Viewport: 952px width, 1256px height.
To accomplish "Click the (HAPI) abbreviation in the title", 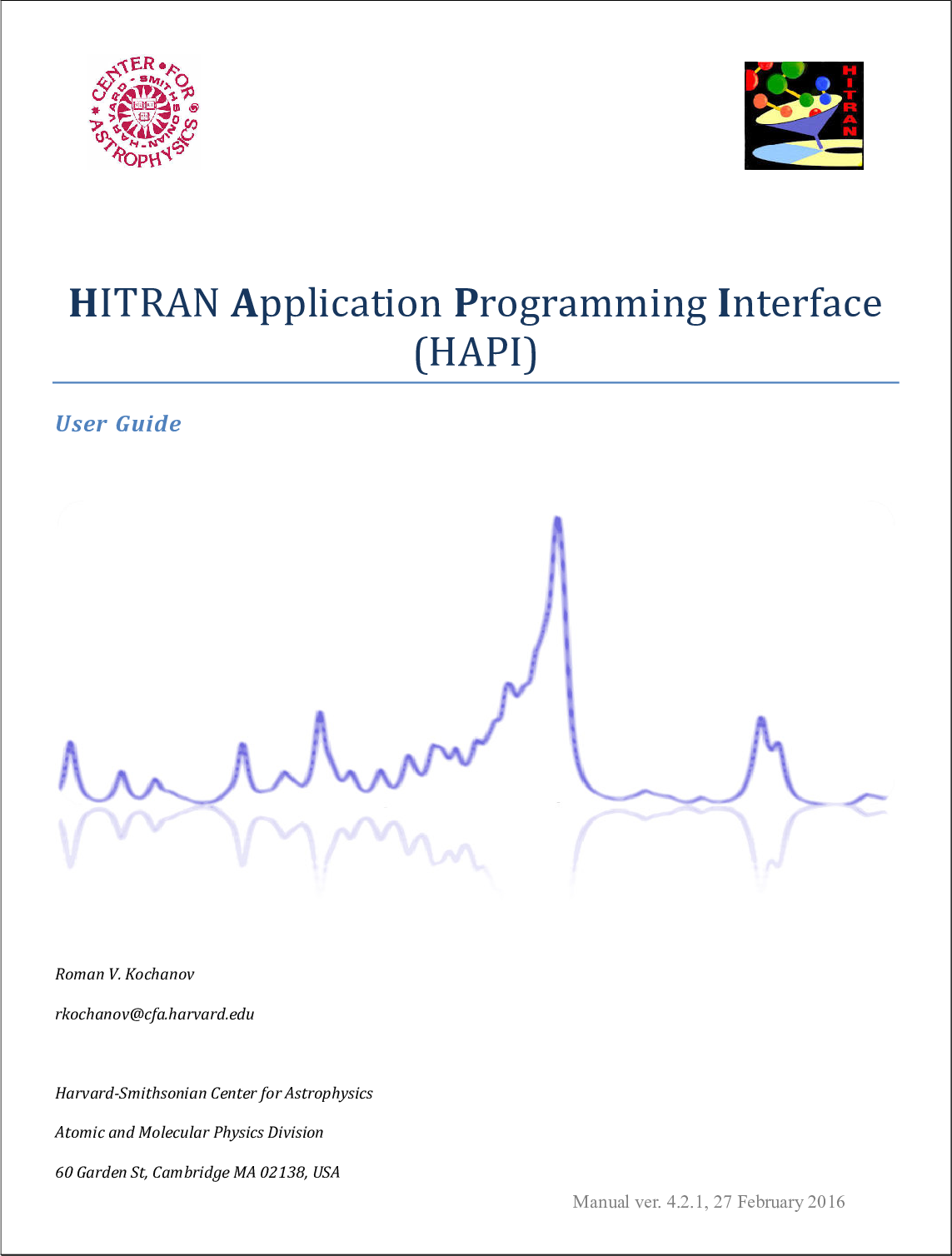I will point(476,352).
